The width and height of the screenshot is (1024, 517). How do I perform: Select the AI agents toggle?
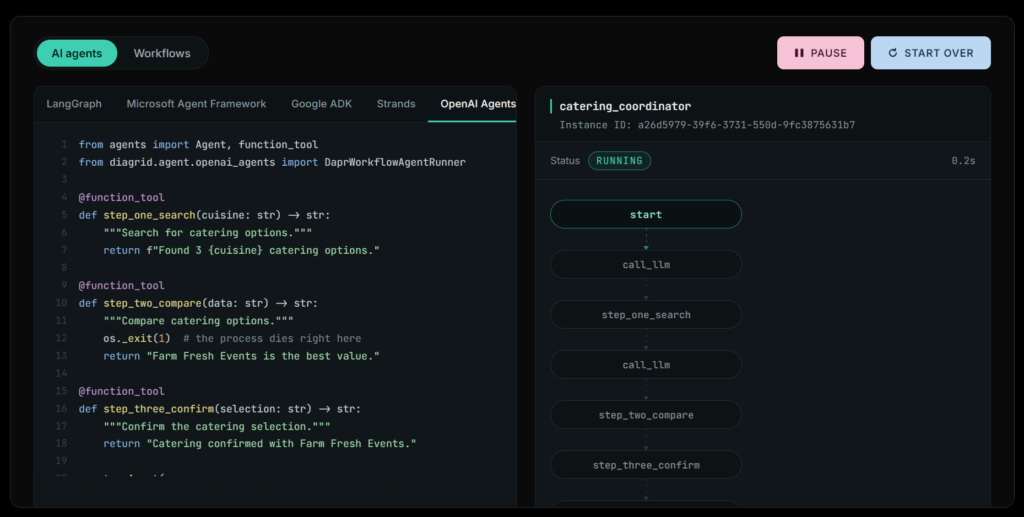[77, 54]
